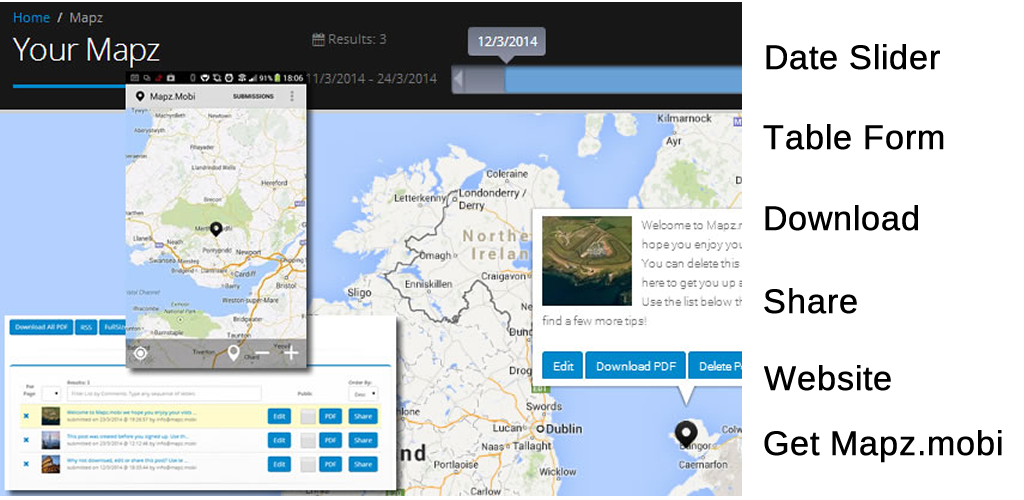Click PDF on the 'This post was created' row
The height and width of the screenshot is (500, 1024).
pos(330,440)
